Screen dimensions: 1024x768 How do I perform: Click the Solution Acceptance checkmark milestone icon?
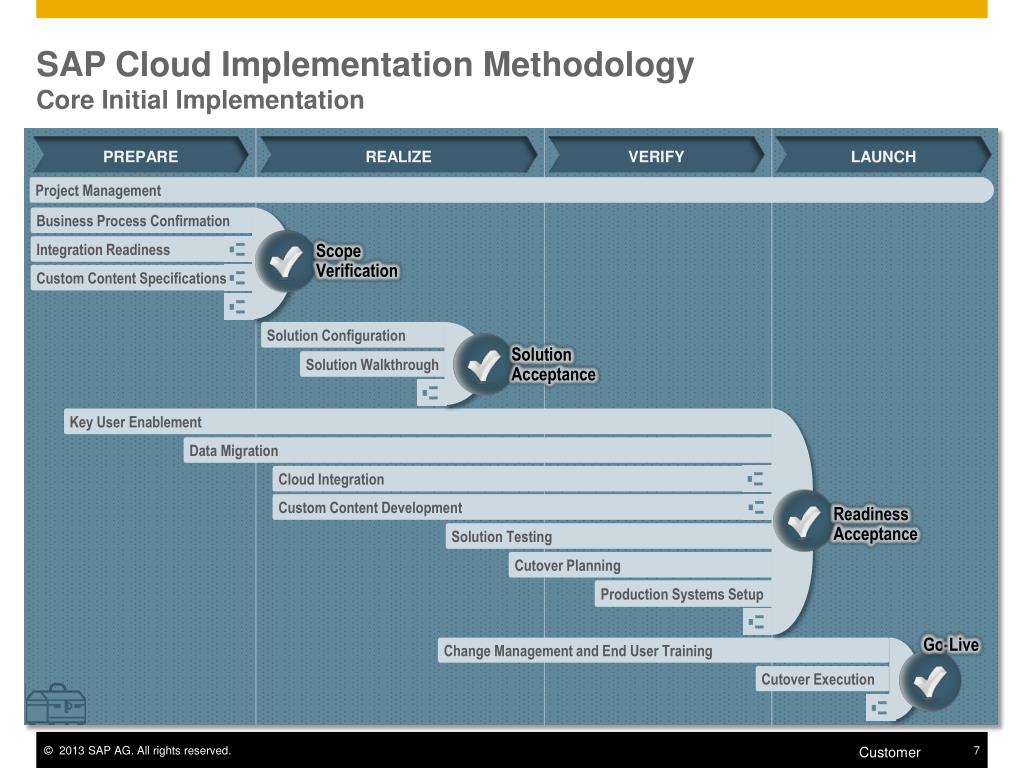click(483, 364)
